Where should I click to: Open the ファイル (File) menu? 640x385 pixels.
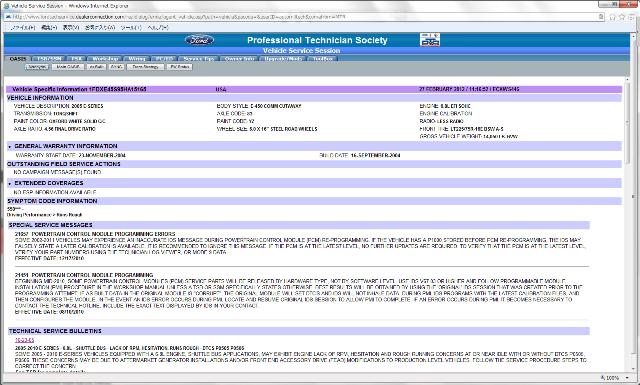(x=23, y=27)
